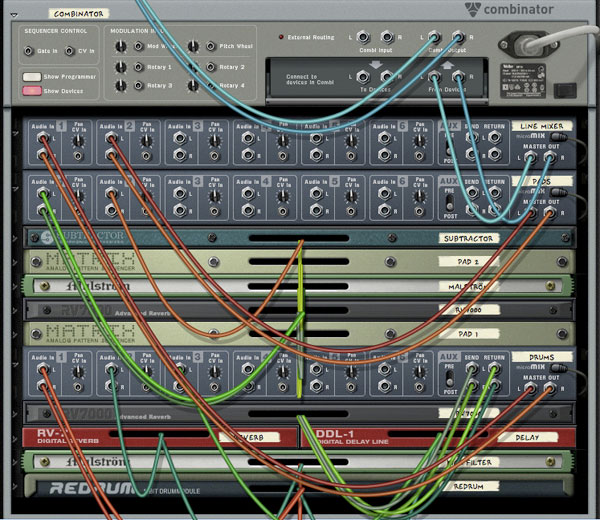600x520 pixels.
Task: Click Pads mixer Audio In 3 left jack
Action: [x=179, y=193]
